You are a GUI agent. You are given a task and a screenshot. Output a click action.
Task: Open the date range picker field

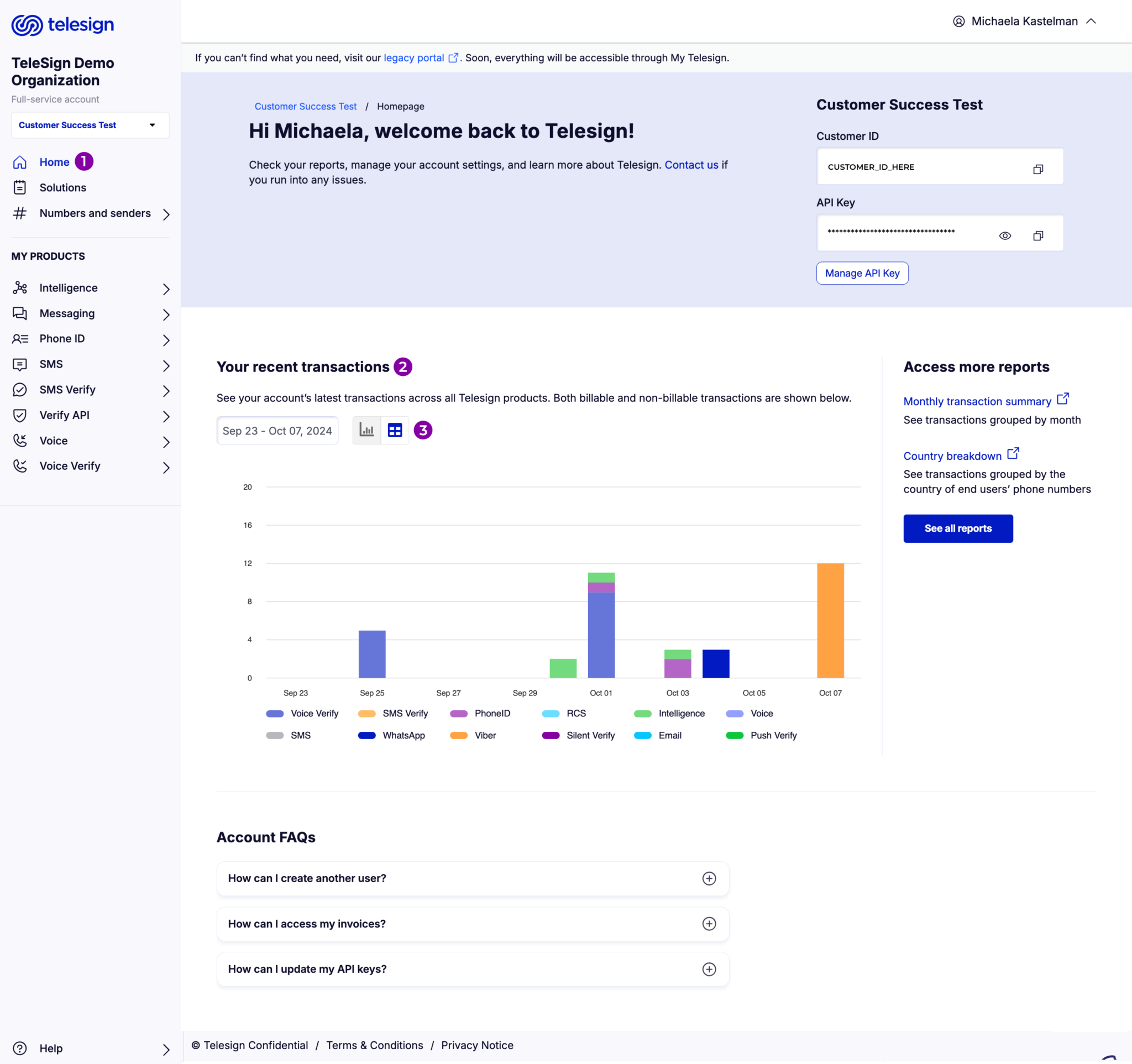(277, 431)
